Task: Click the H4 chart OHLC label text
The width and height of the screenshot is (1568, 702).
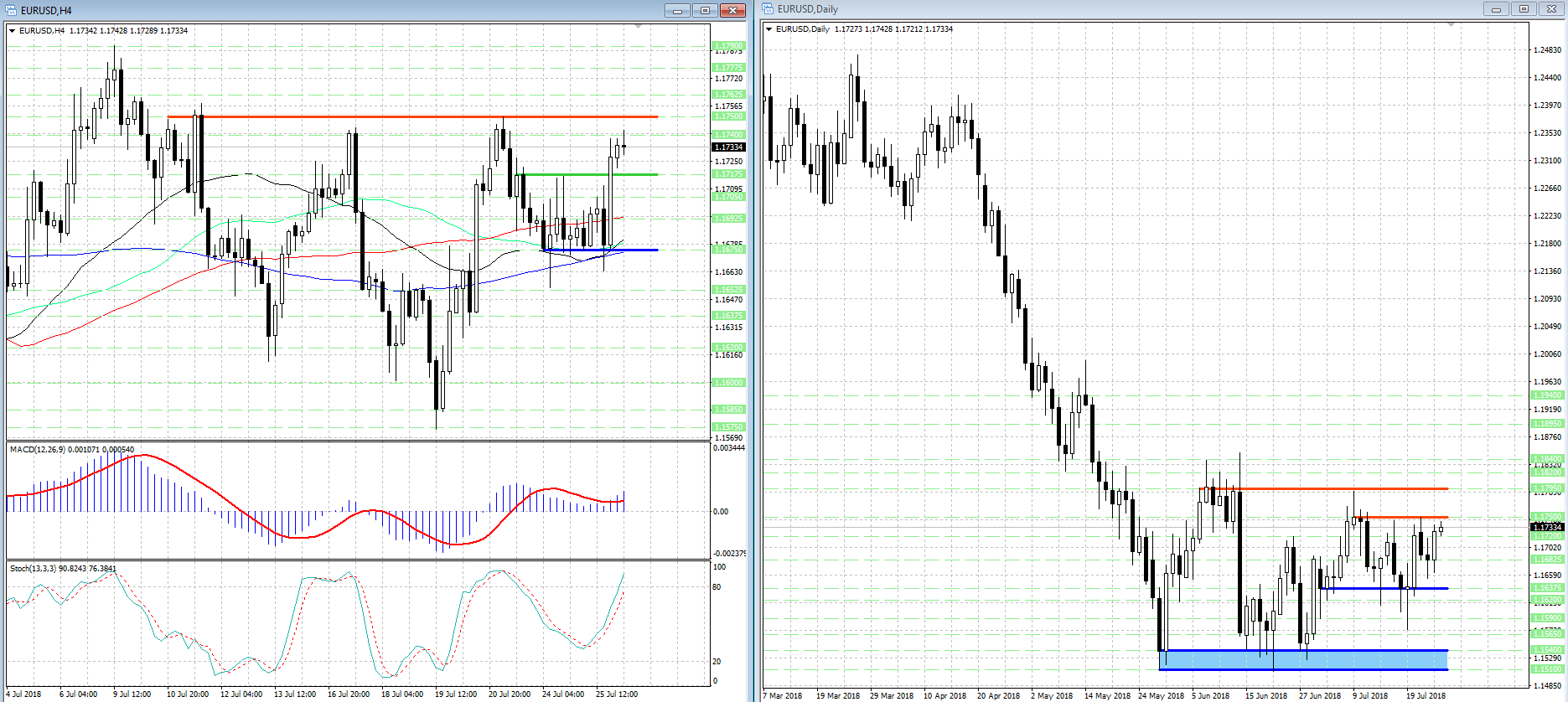Action: coord(104,31)
